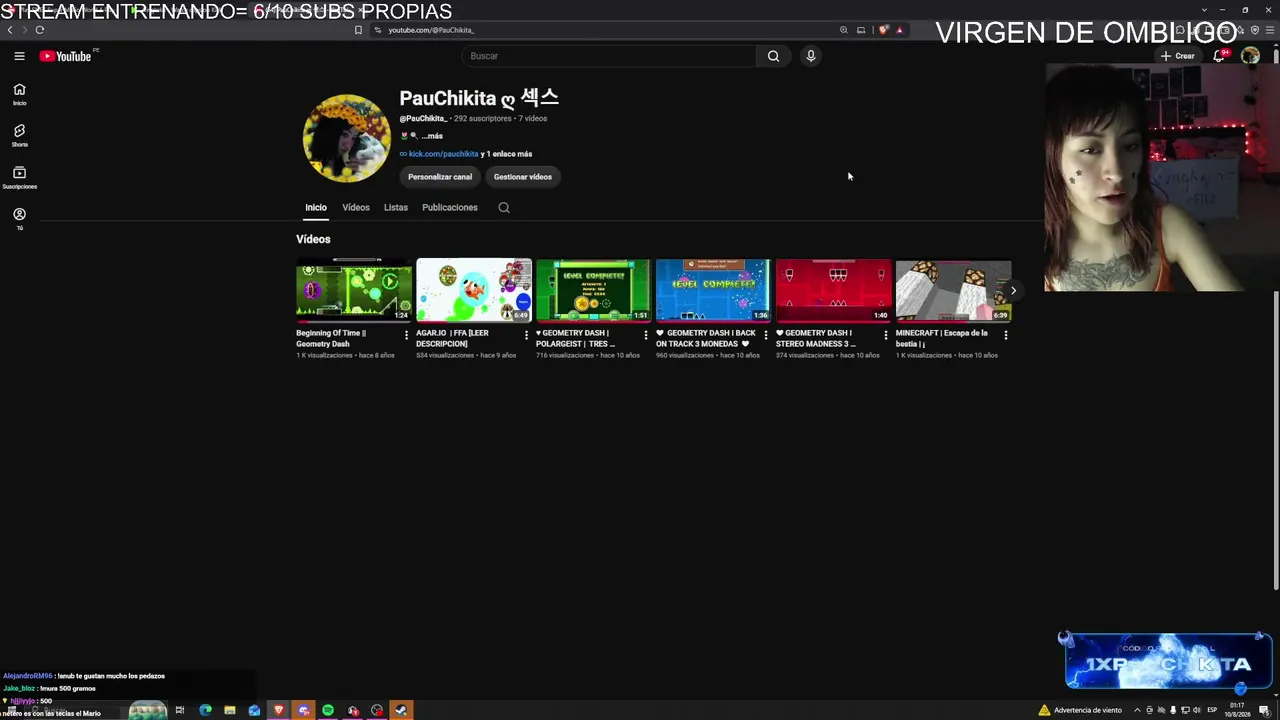Open the volume control in system tray
This screenshot has width=1280, height=720.
[1197, 710]
